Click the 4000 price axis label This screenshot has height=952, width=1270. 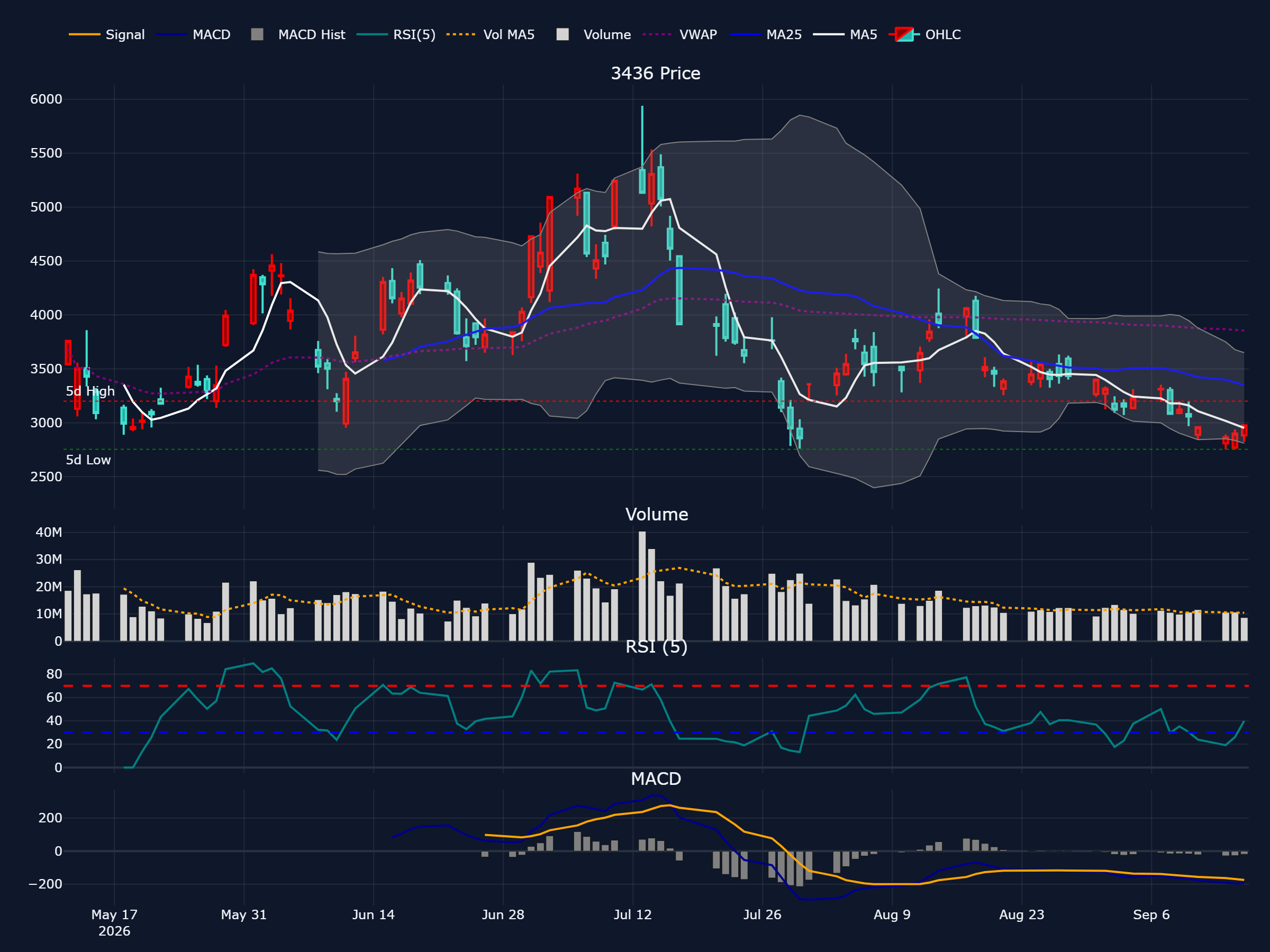pos(46,315)
